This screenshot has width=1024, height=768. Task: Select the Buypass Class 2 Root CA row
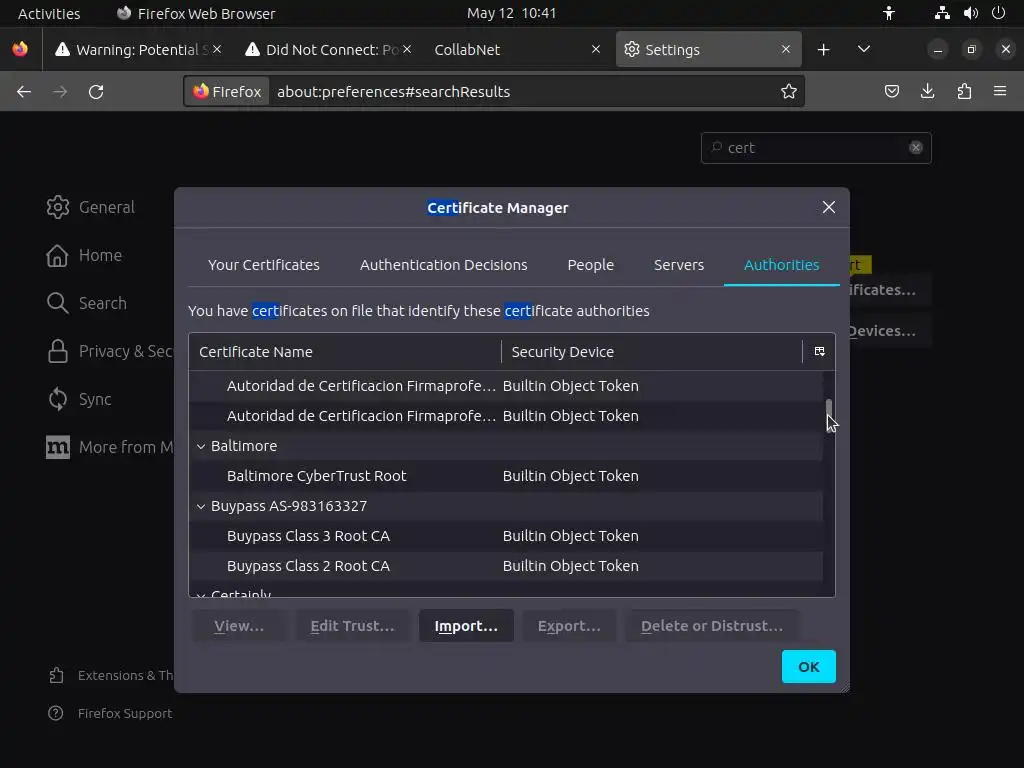[505, 566]
